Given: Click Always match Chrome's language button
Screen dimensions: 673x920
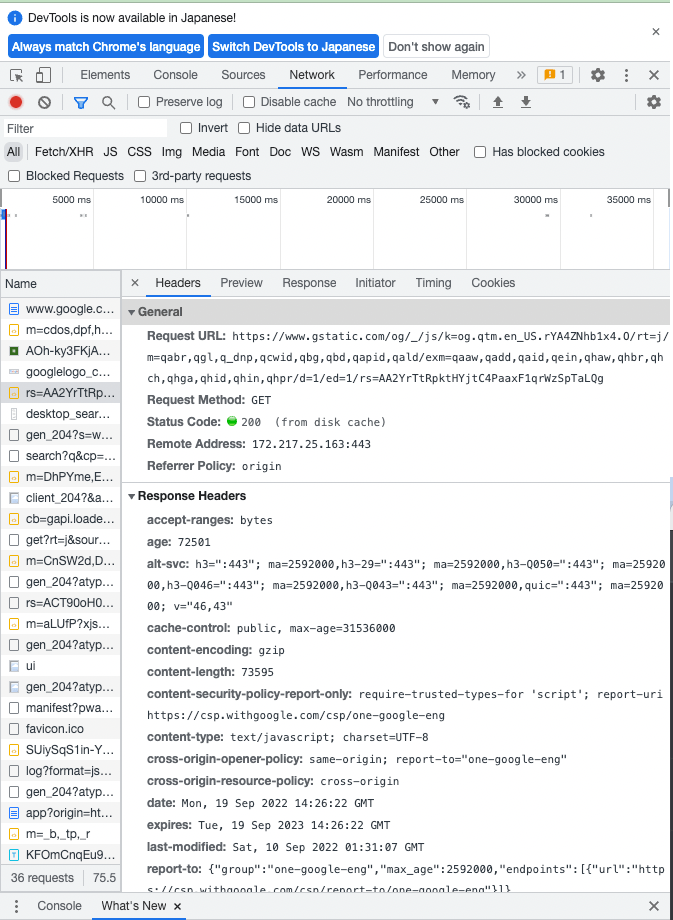Looking at the screenshot, I should tap(106, 46).
